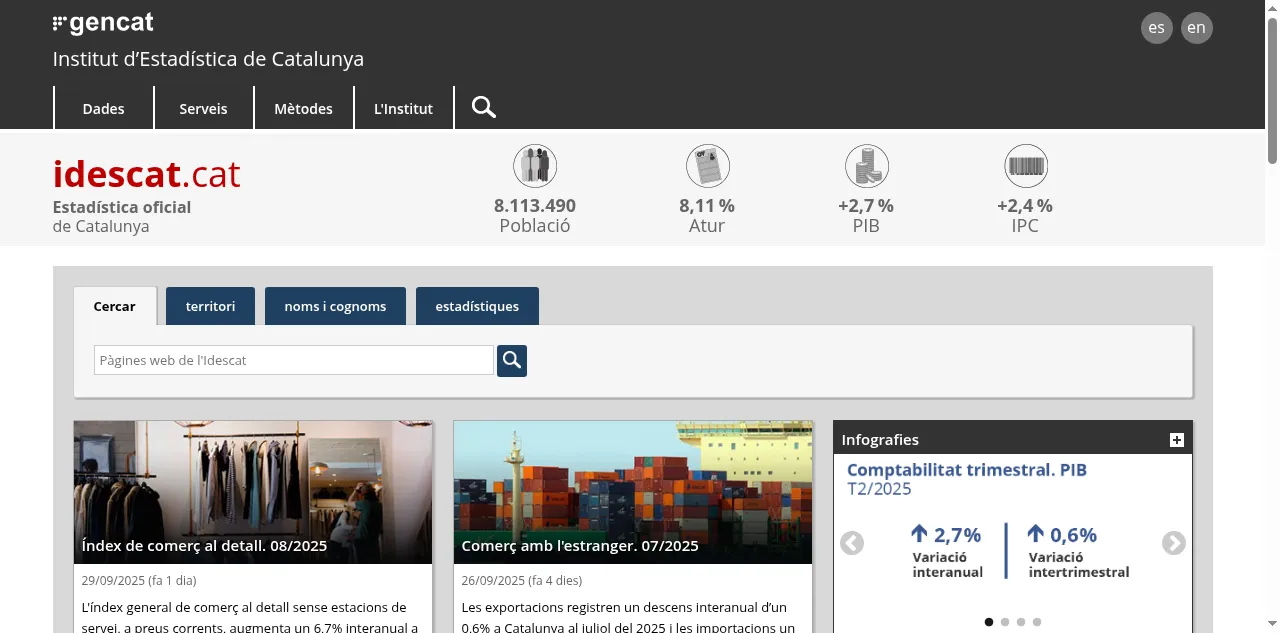1280x633 pixels.
Task: Switch to the noms i cognoms tab
Action: point(335,306)
